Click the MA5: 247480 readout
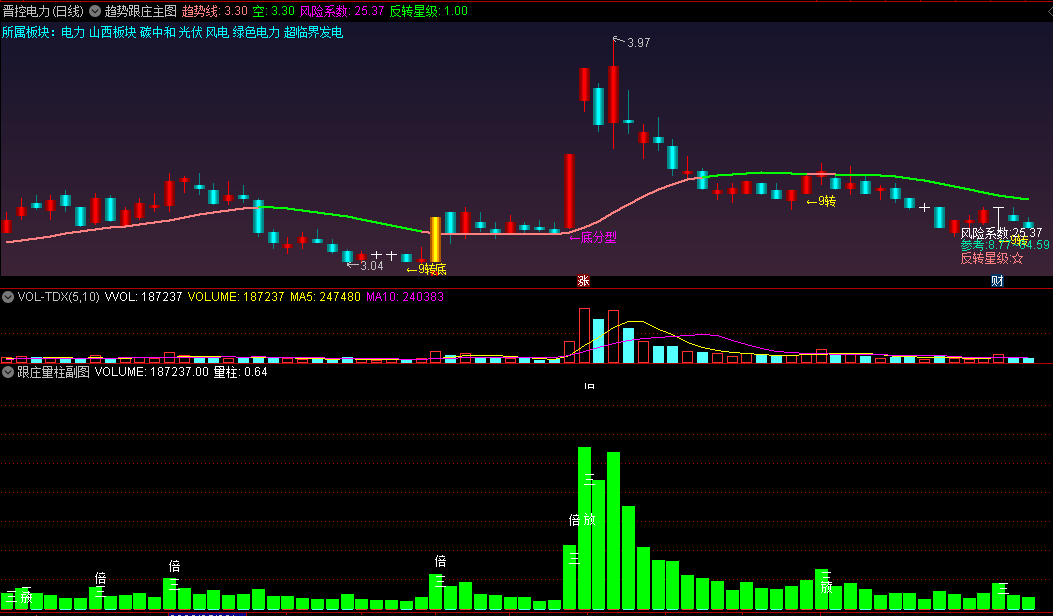The image size is (1053, 616). (x=325, y=296)
